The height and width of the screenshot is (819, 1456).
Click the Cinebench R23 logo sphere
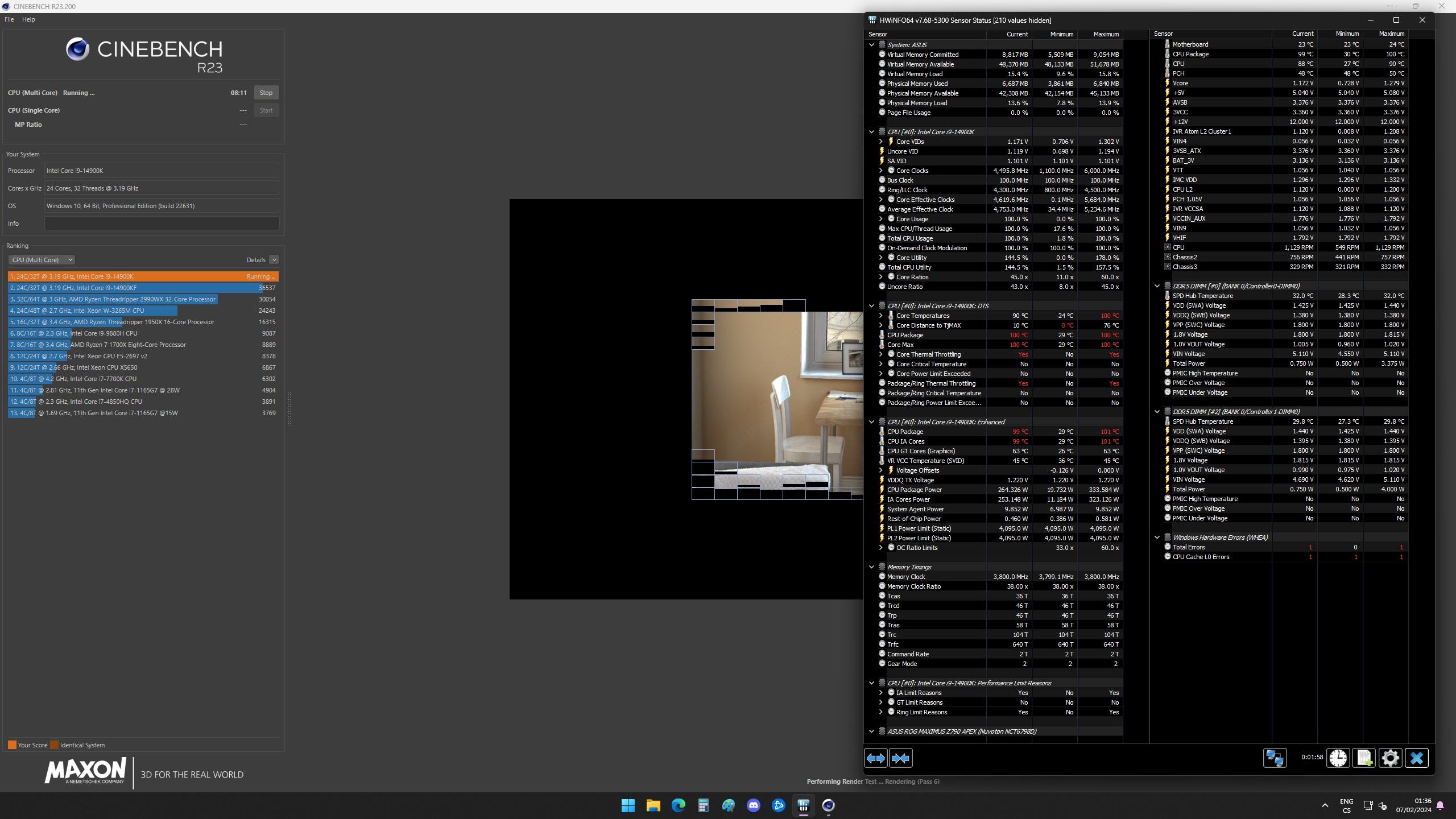pyautogui.click(x=77, y=49)
